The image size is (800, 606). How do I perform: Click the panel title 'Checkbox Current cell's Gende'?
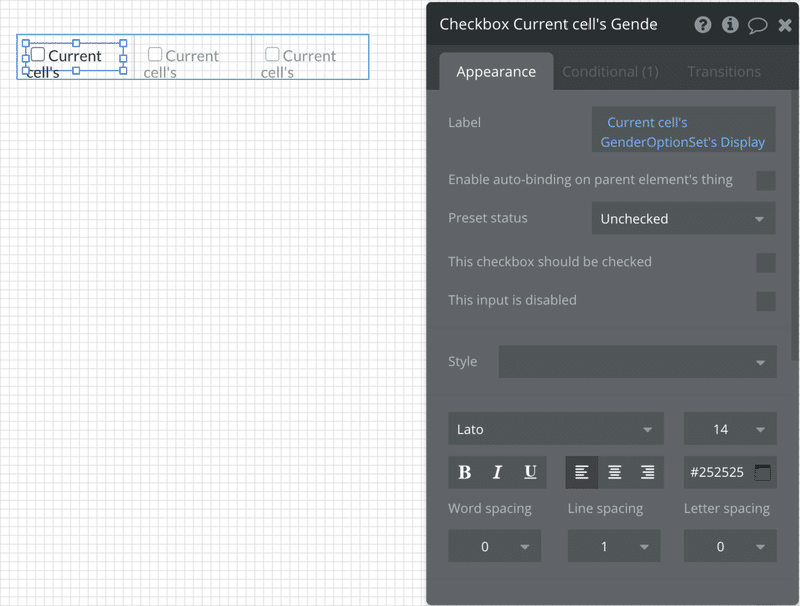(548, 24)
